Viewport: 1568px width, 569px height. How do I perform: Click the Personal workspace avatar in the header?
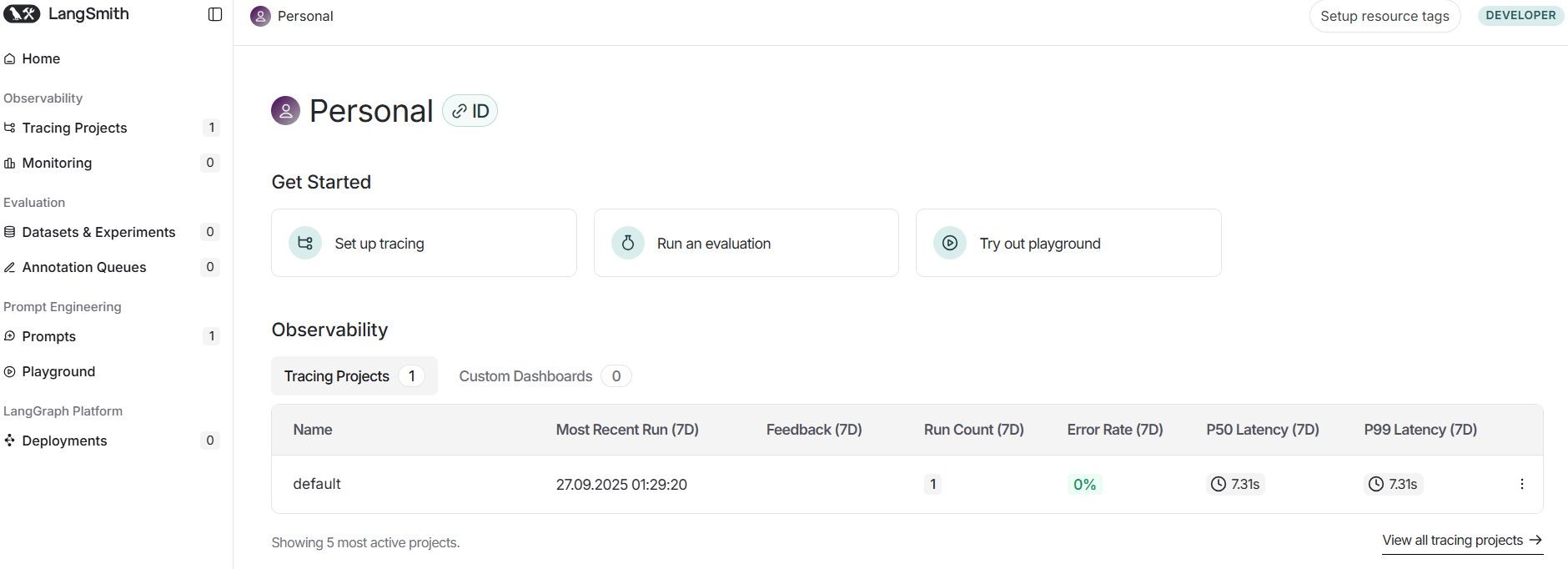click(260, 16)
